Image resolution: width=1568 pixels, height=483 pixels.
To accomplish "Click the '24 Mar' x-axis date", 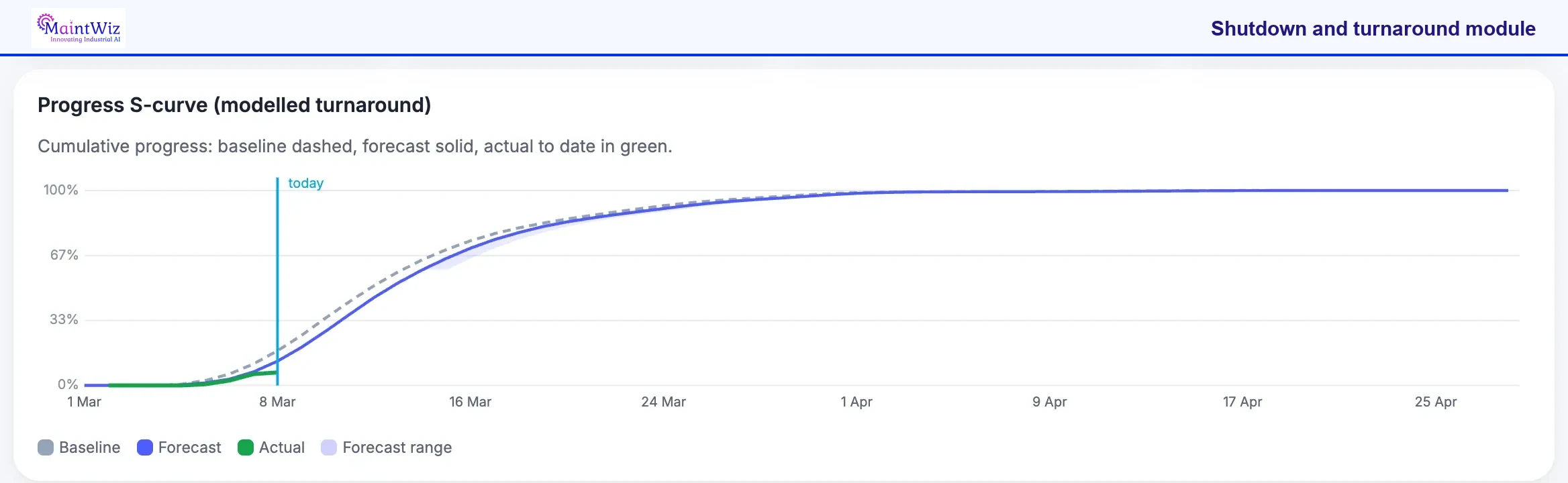I will (x=664, y=402).
